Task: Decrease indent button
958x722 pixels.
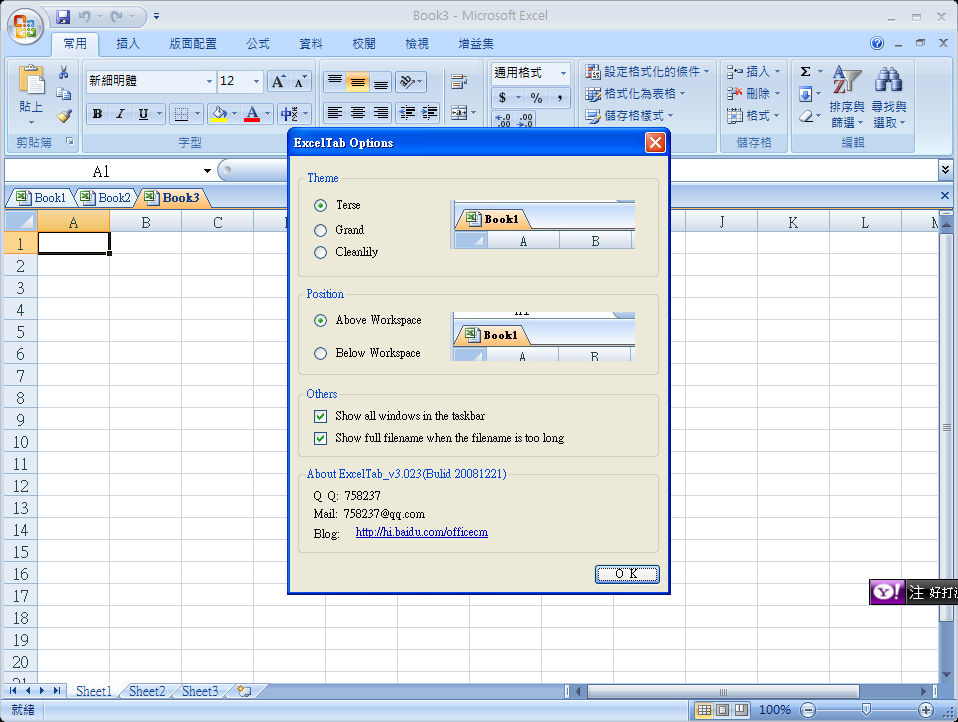Action: [x=407, y=112]
